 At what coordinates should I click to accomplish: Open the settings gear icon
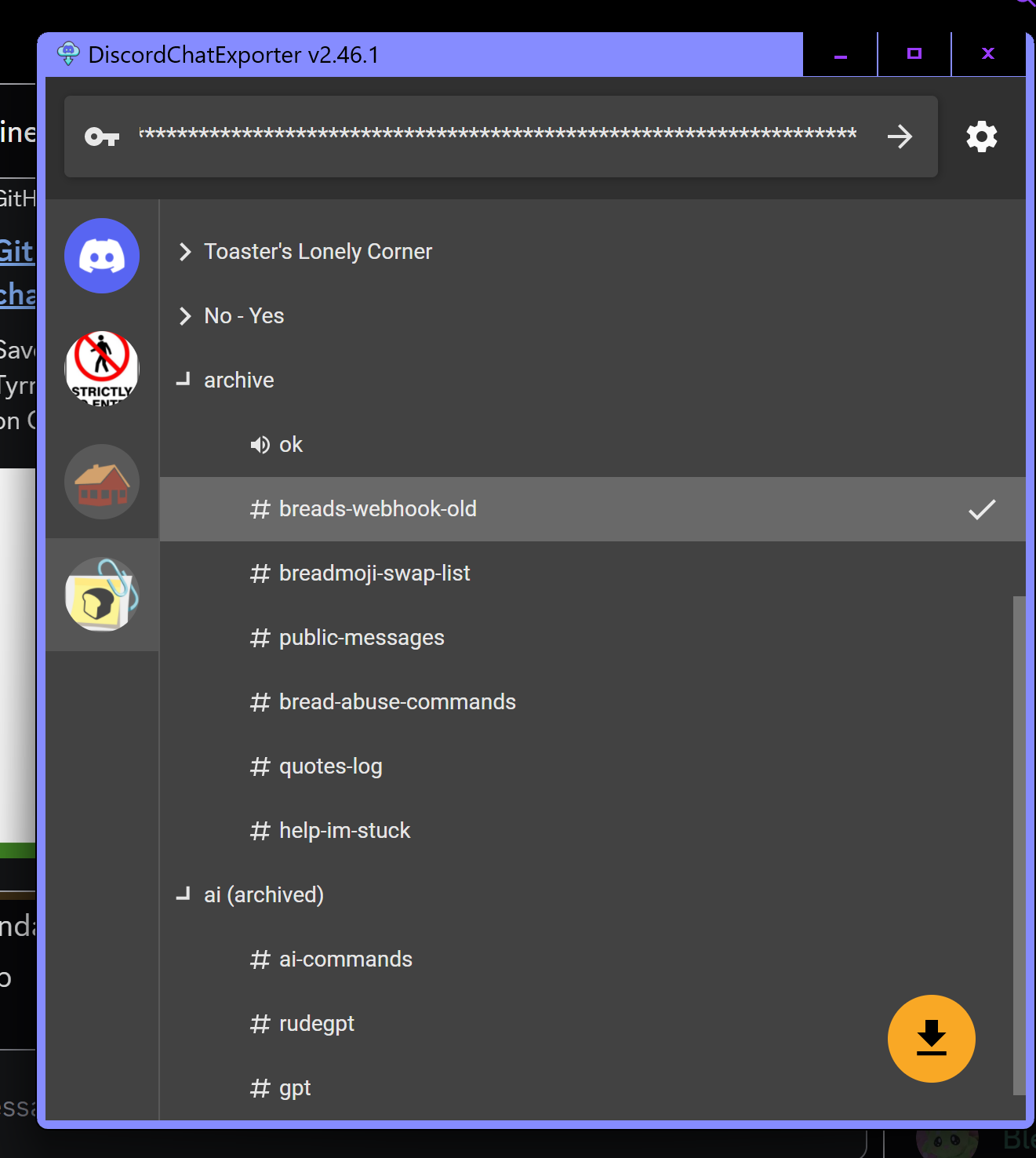pos(981,137)
